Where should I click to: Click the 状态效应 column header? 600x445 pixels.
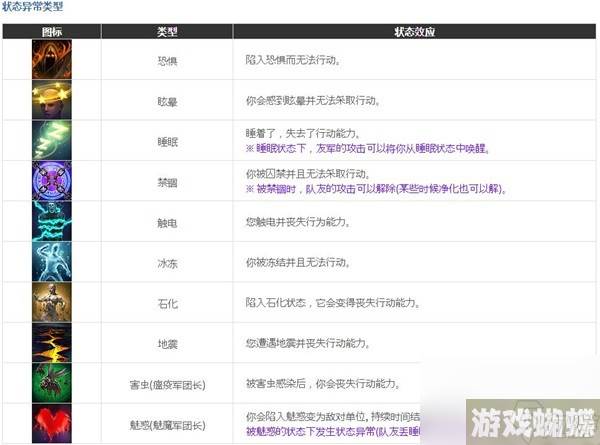(414, 31)
